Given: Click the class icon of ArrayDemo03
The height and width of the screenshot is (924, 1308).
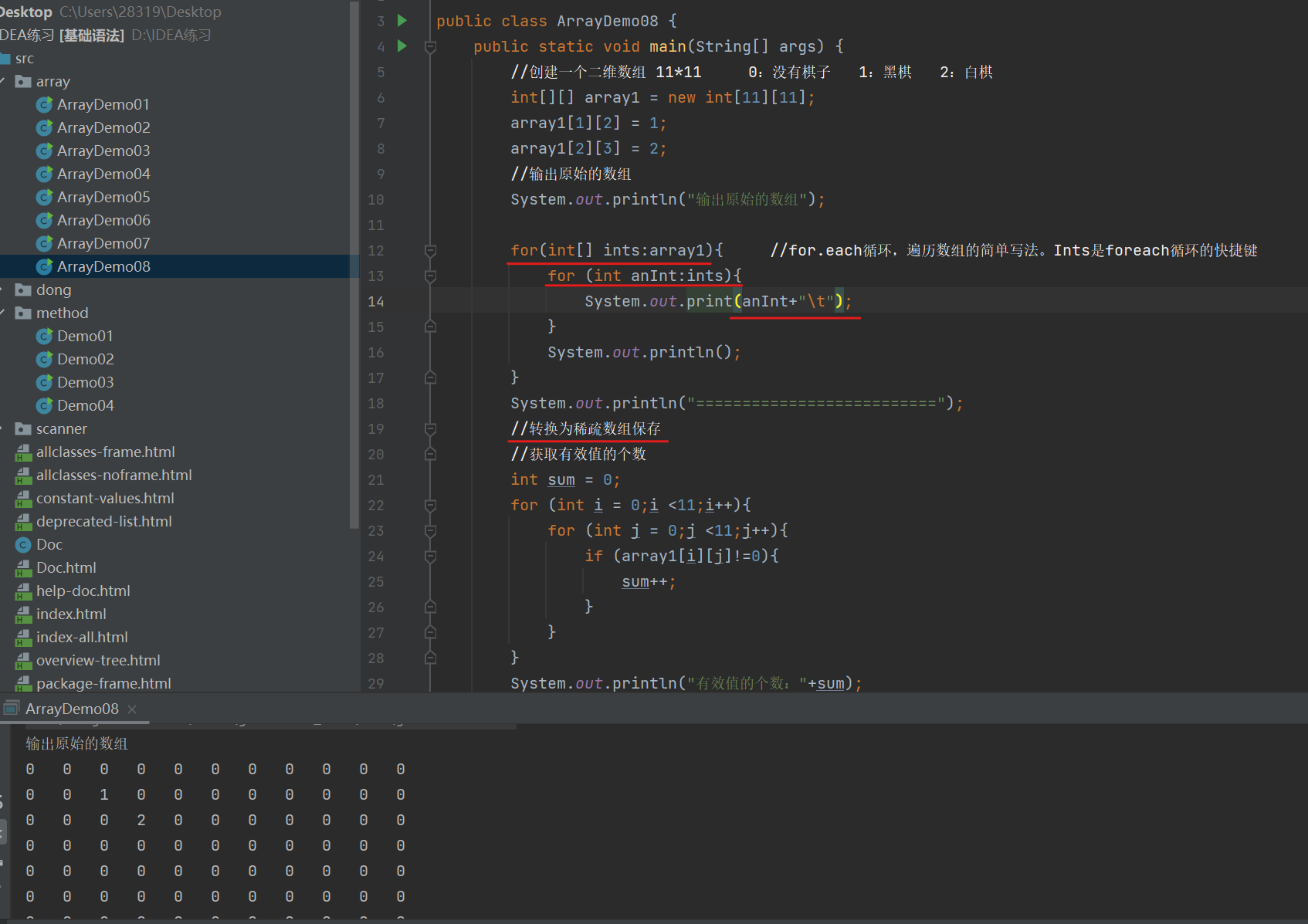Looking at the screenshot, I should [45, 151].
